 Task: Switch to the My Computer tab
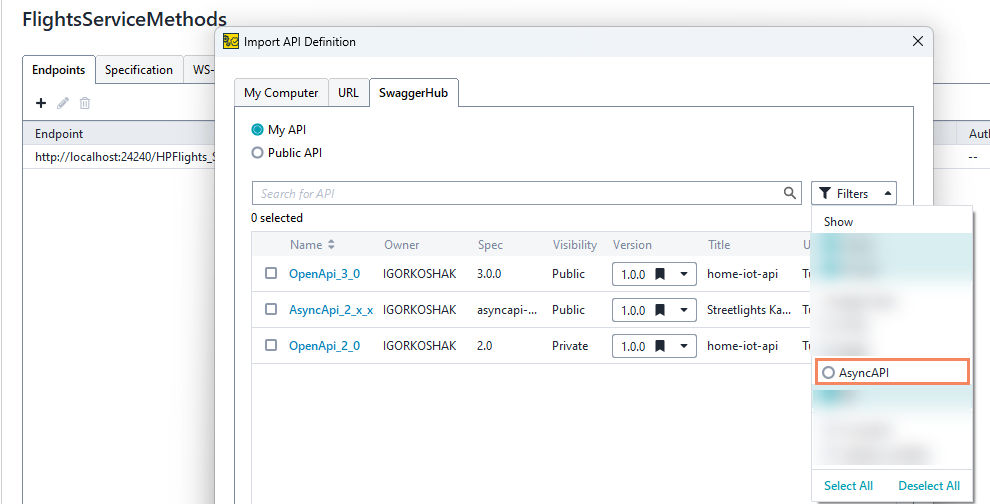point(281,93)
